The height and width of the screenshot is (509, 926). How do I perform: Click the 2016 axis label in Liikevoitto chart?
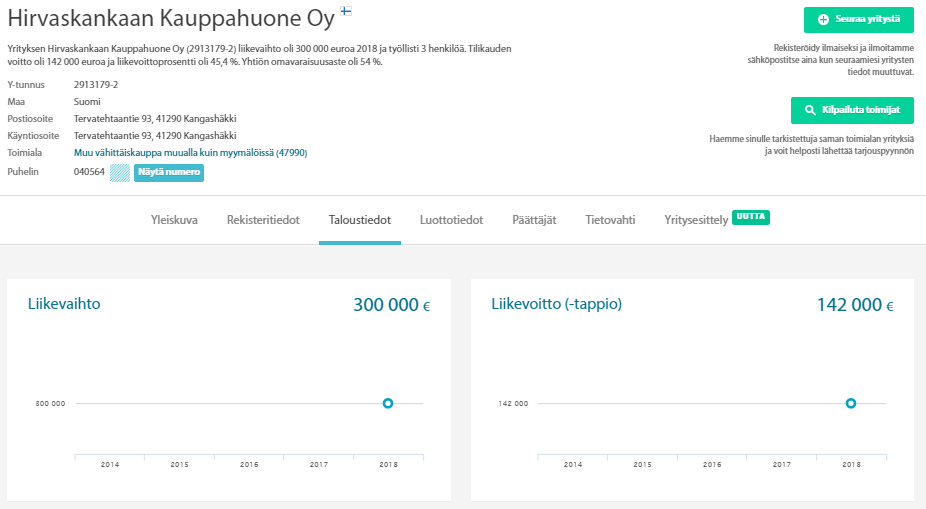pyautogui.click(x=712, y=465)
